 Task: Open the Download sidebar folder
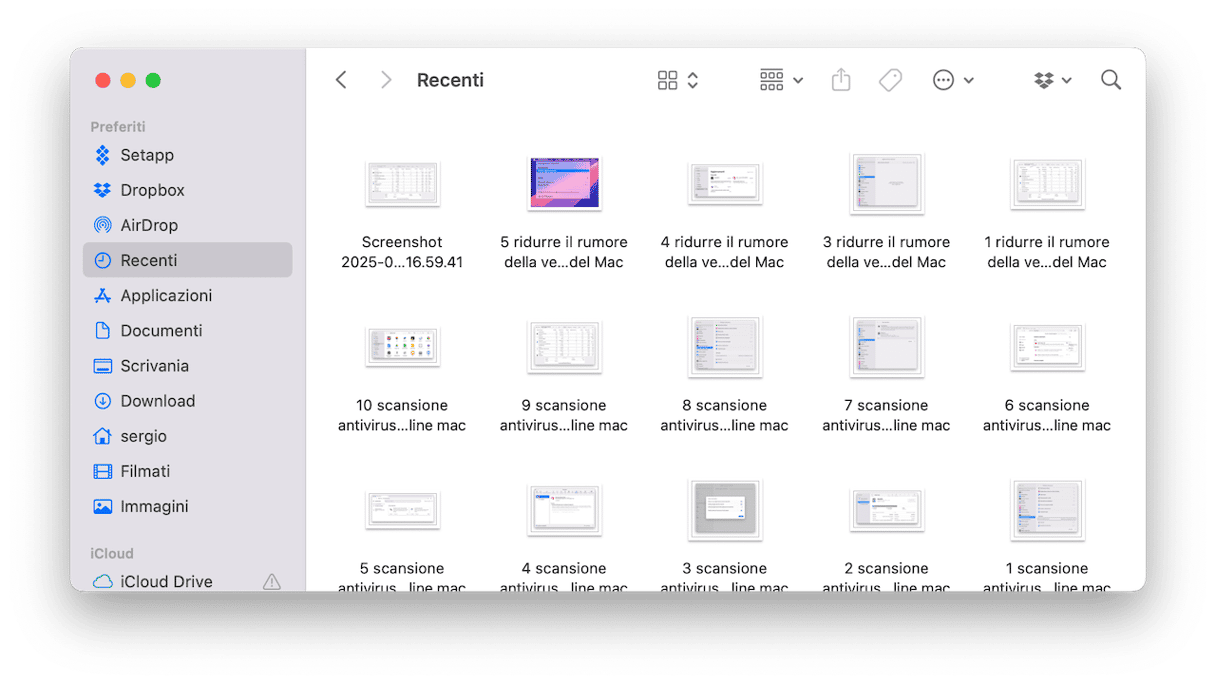tap(157, 401)
